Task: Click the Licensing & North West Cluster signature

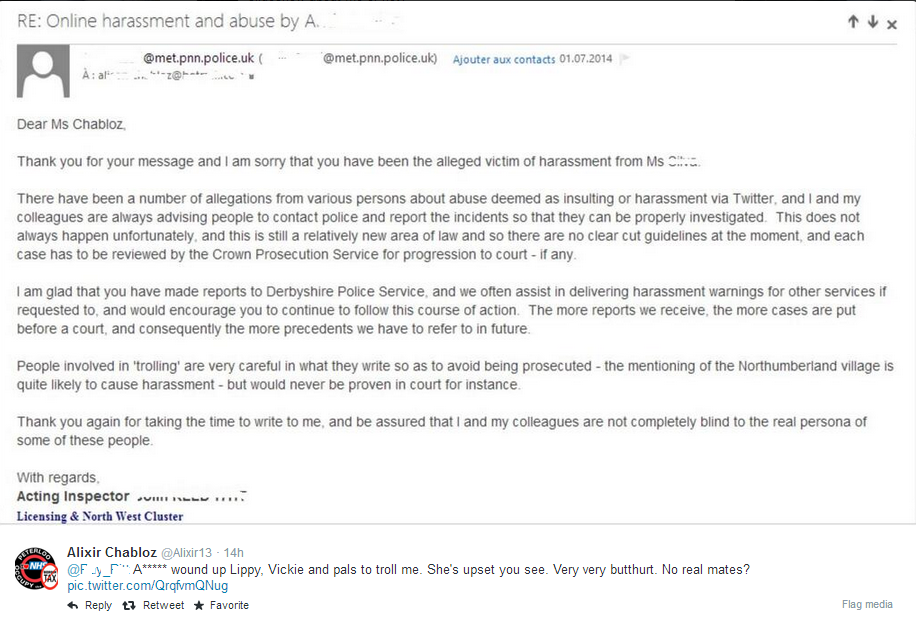Action: tap(100, 516)
